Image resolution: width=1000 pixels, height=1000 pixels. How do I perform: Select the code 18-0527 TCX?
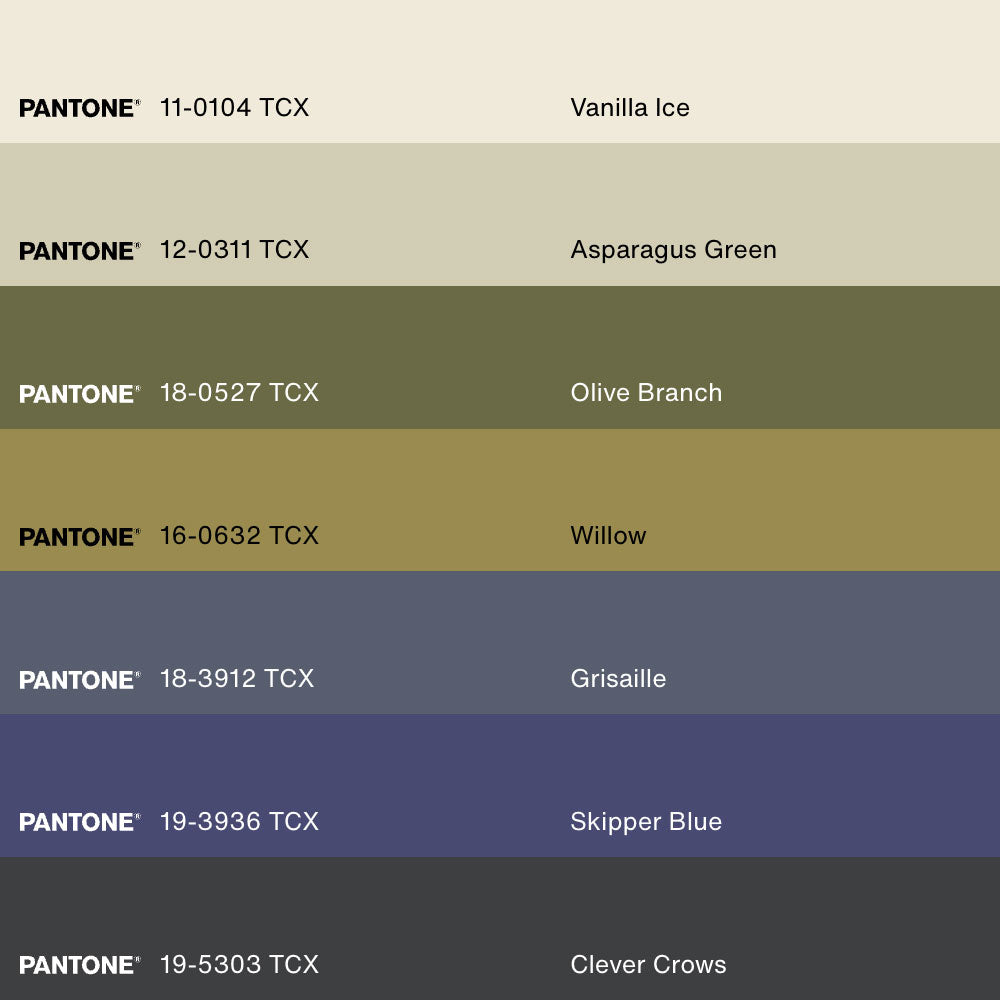coord(239,393)
